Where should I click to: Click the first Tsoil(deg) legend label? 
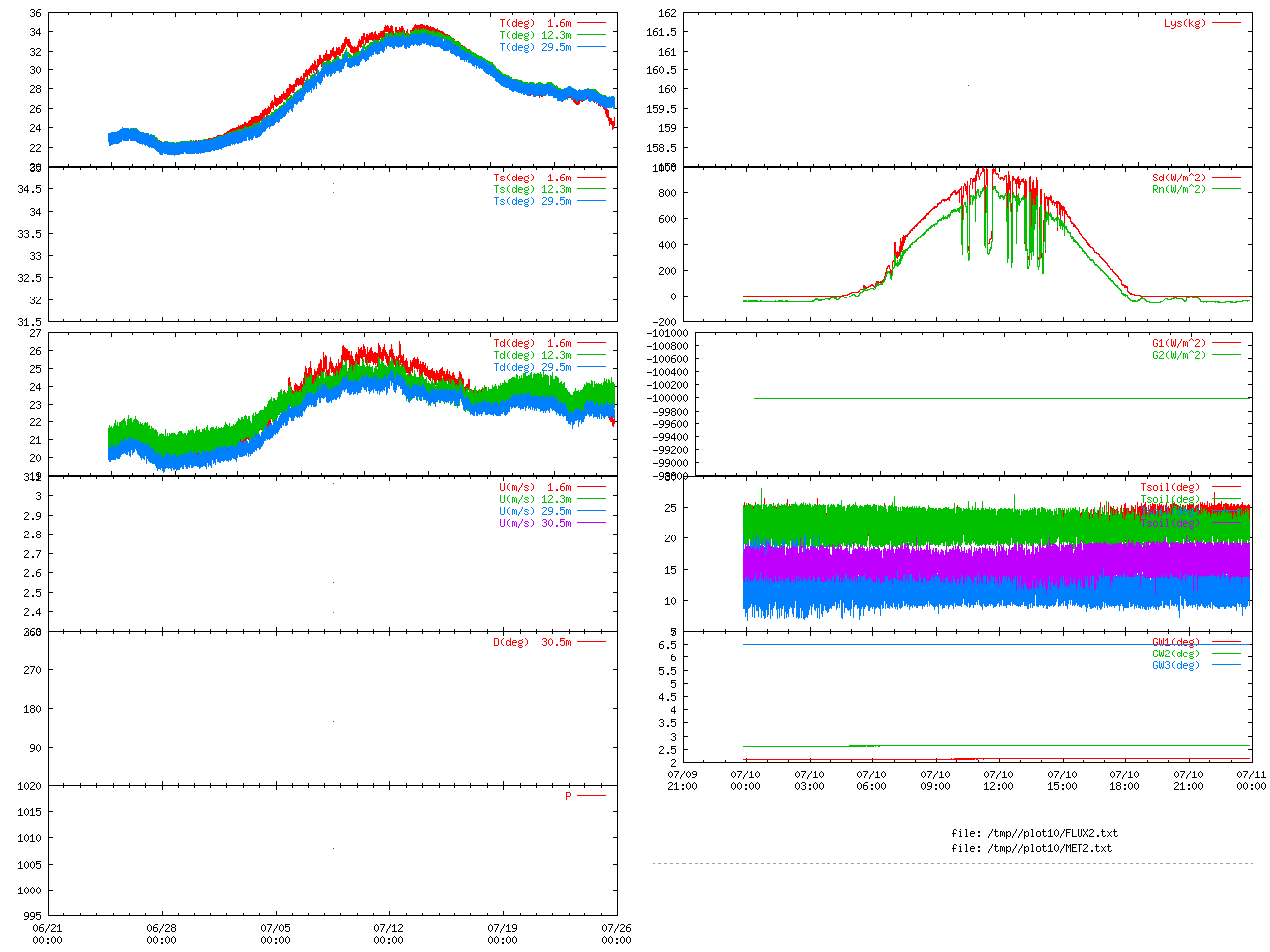click(1170, 487)
